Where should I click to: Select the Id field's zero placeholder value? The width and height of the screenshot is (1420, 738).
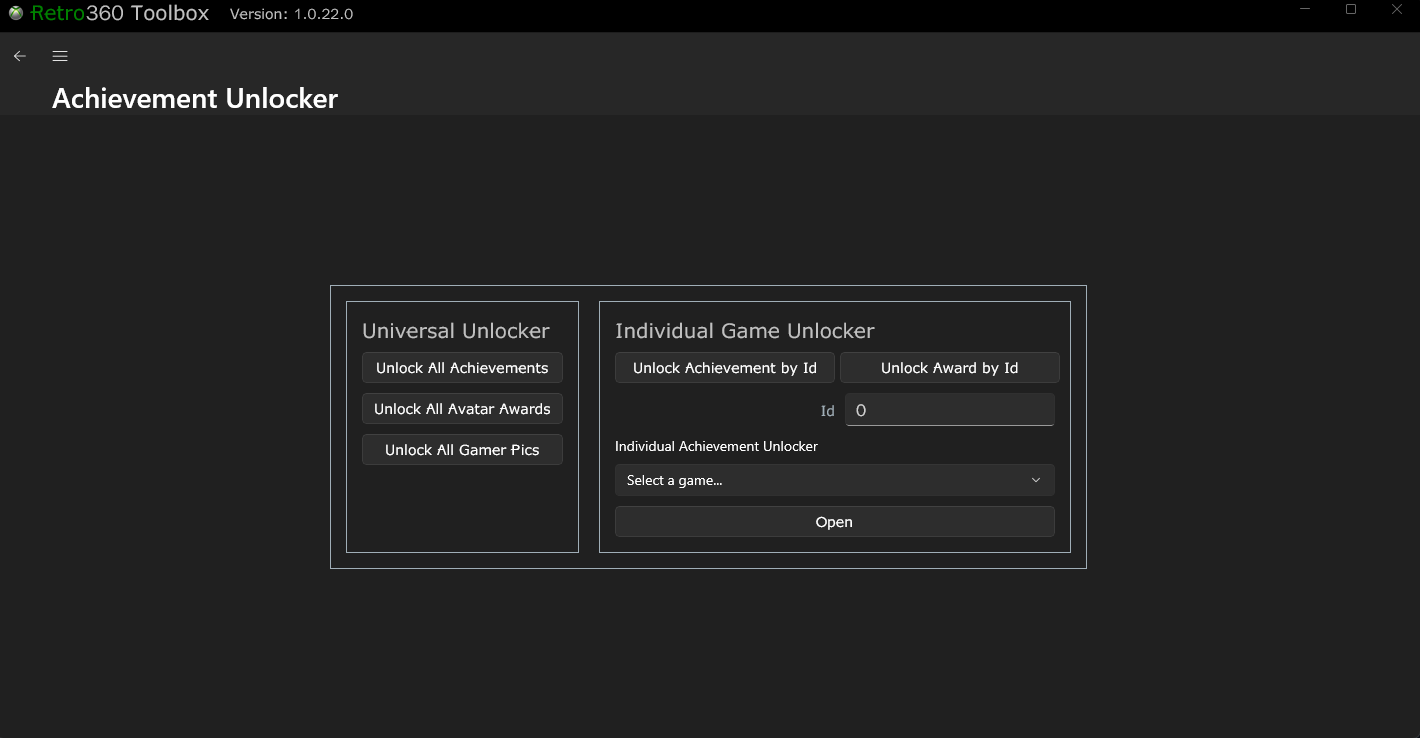(861, 410)
